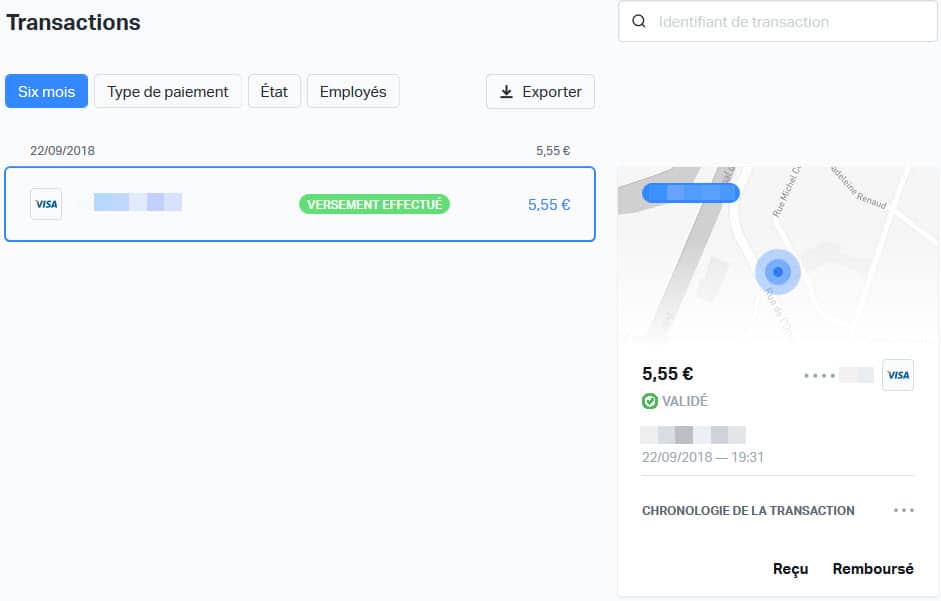Click the download icon on Exporter
Image resolution: width=941 pixels, height=601 pixels.
[x=506, y=92]
